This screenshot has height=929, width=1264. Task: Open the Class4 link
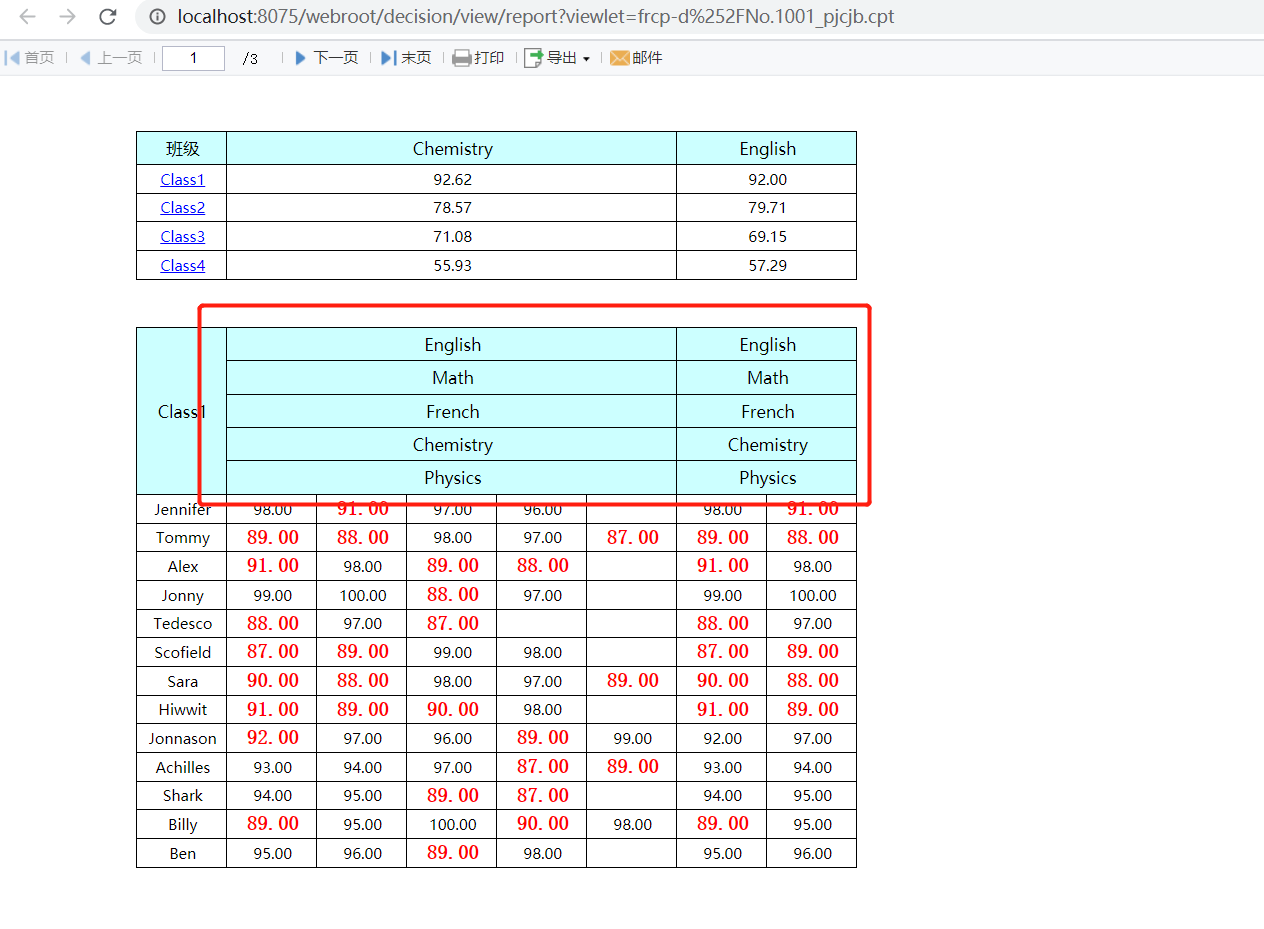tap(182, 266)
